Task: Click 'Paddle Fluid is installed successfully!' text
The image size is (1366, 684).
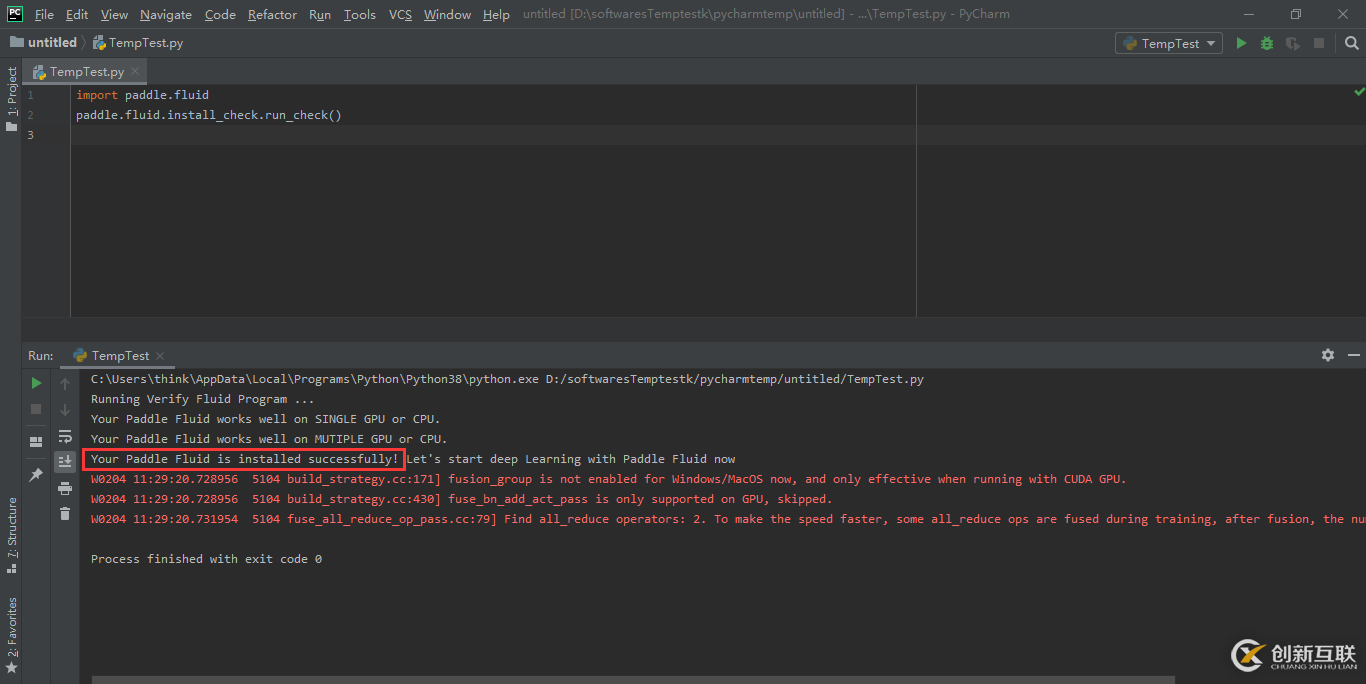Action: click(x=244, y=459)
